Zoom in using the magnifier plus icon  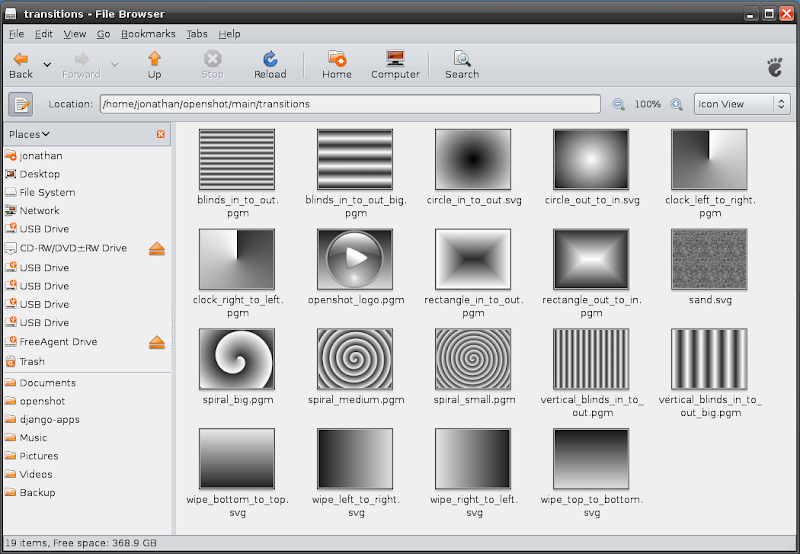click(x=676, y=104)
